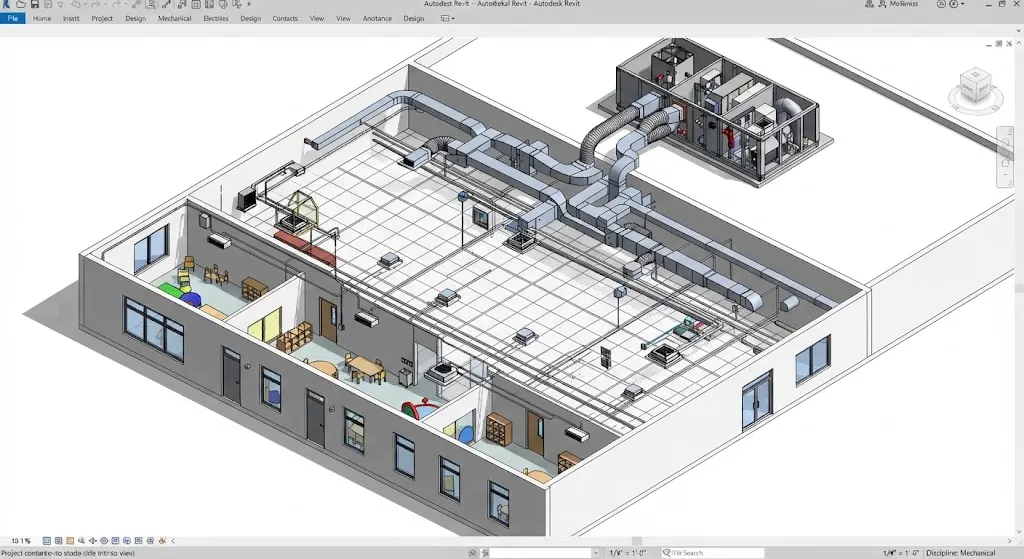Minimize the 3D view window
The image size is (1024, 559).
click(989, 44)
